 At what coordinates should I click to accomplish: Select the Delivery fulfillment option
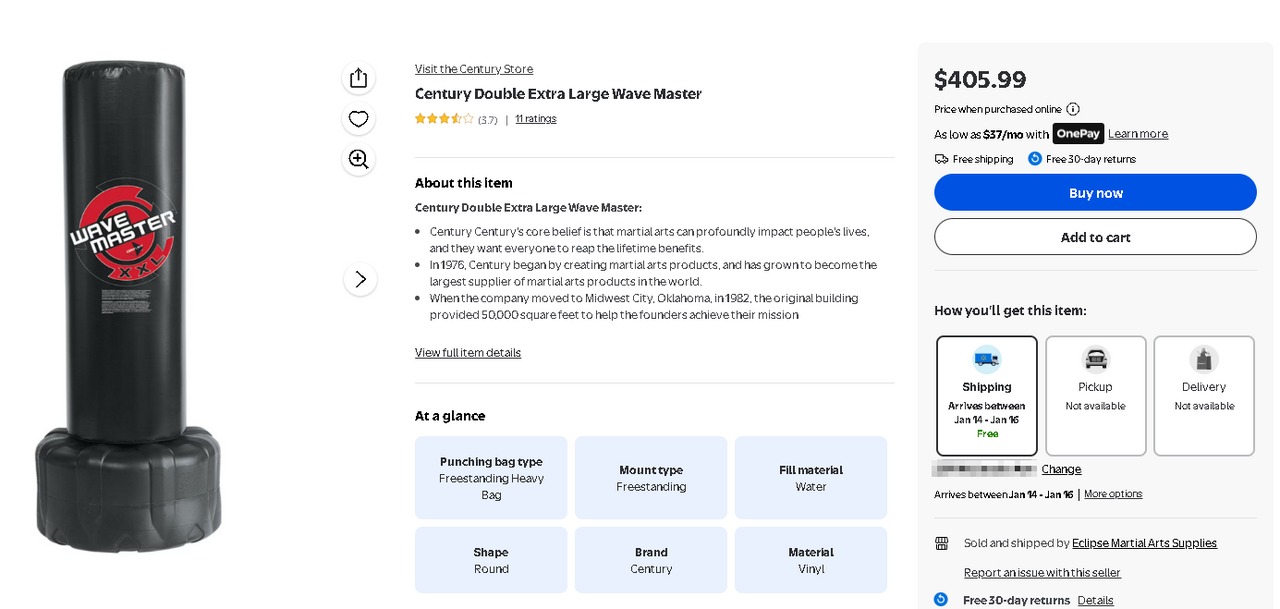point(1203,396)
